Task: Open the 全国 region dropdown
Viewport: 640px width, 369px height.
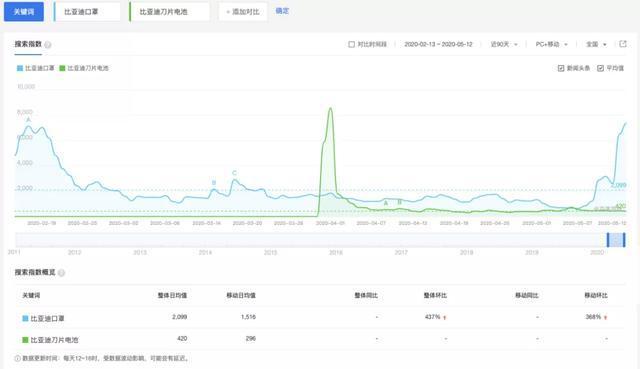Action: click(596, 44)
